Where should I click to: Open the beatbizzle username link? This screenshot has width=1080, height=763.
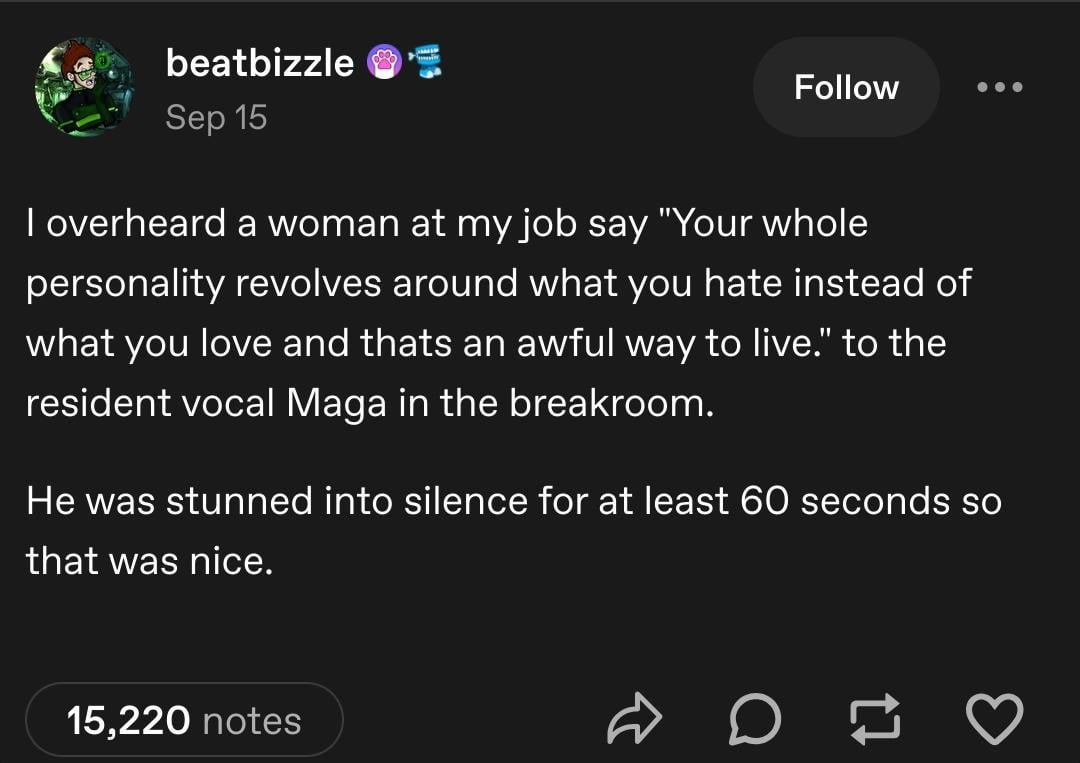pyautogui.click(x=260, y=63)
